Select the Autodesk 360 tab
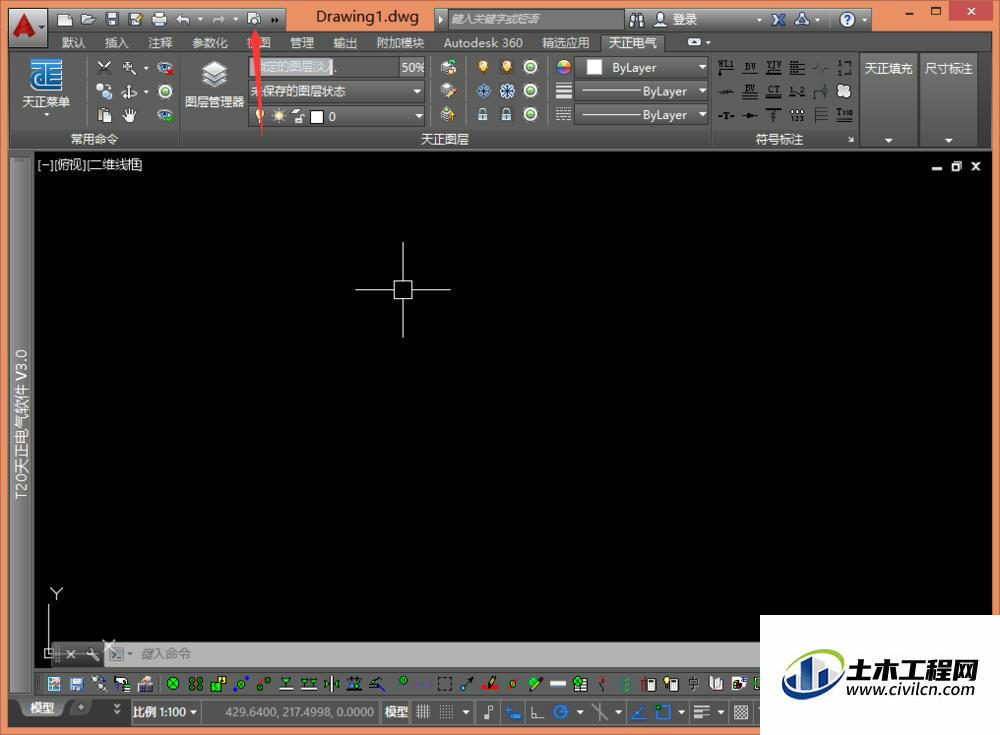1000x735 pixels. [483, 43]
